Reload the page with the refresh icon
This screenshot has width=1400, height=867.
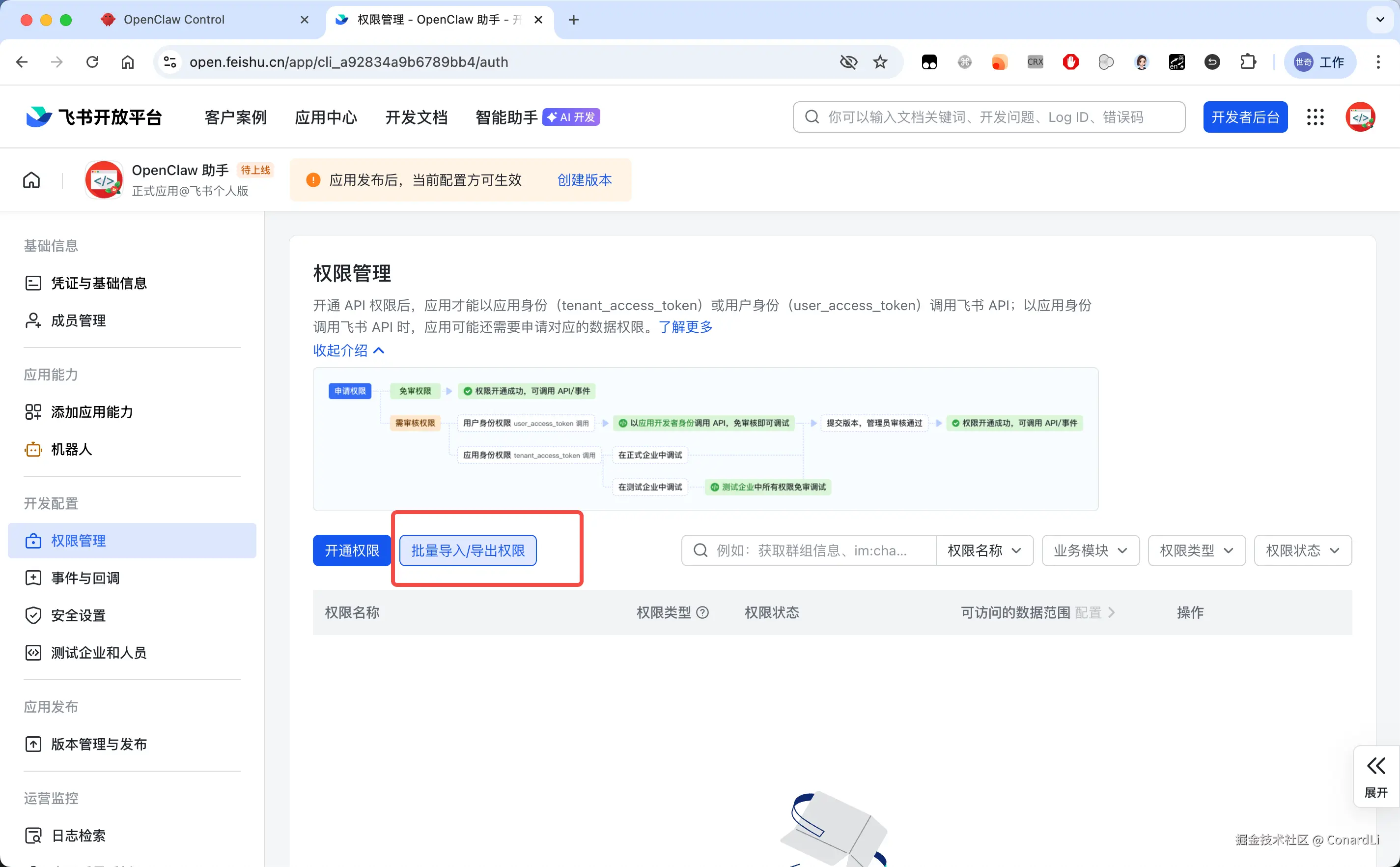(92, 62)
